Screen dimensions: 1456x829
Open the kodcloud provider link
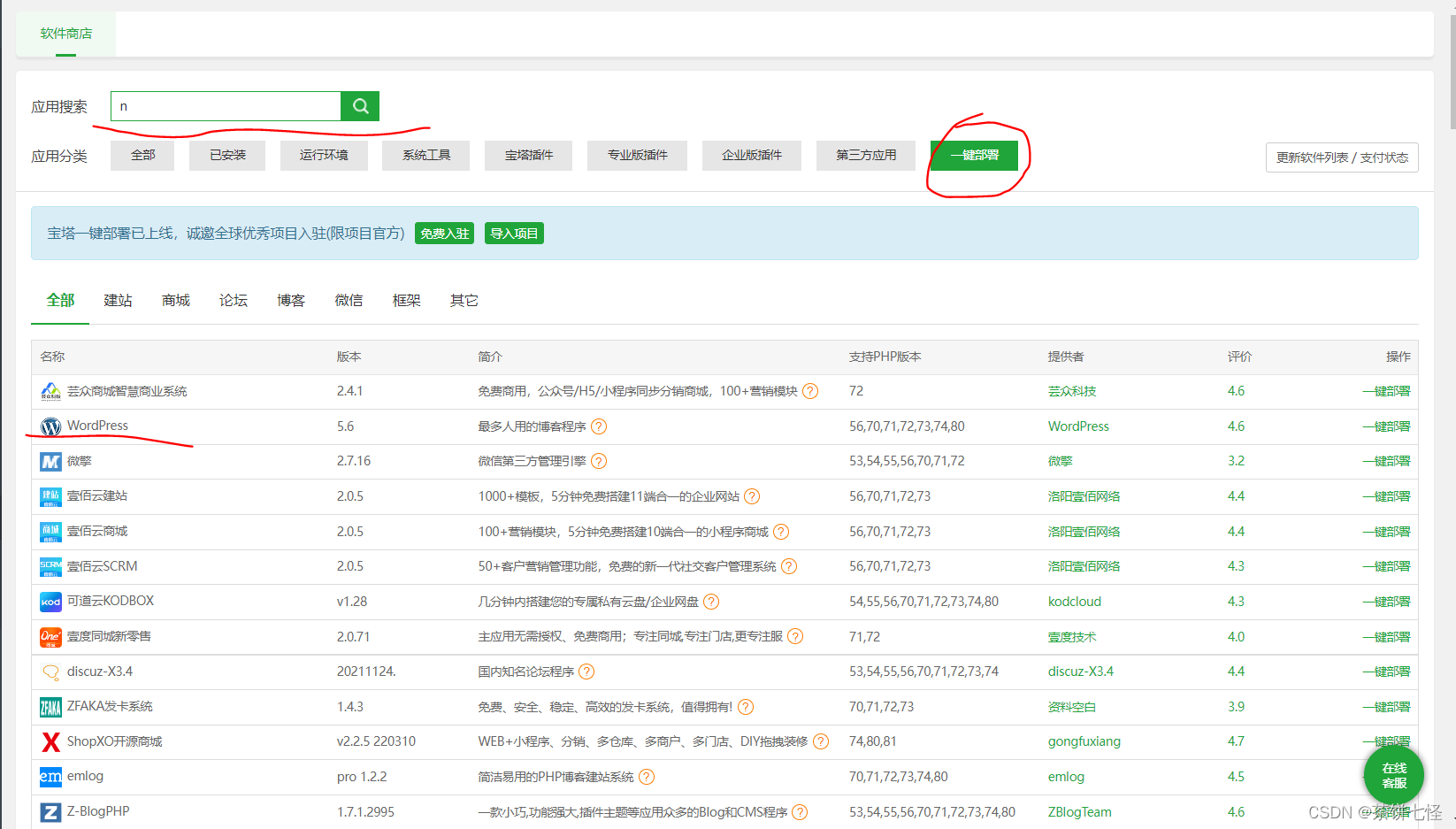(x=1075, y=602)
